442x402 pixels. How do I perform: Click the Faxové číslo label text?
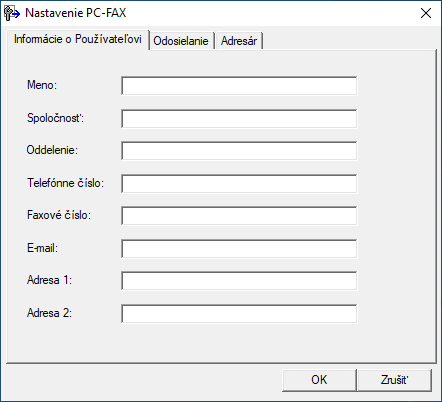coord(59,215)
